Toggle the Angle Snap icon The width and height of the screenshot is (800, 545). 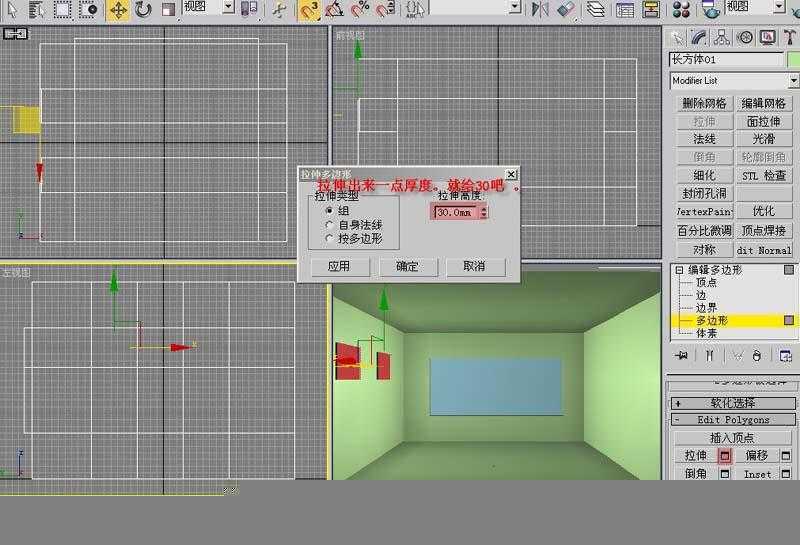[x=335, y=9]
